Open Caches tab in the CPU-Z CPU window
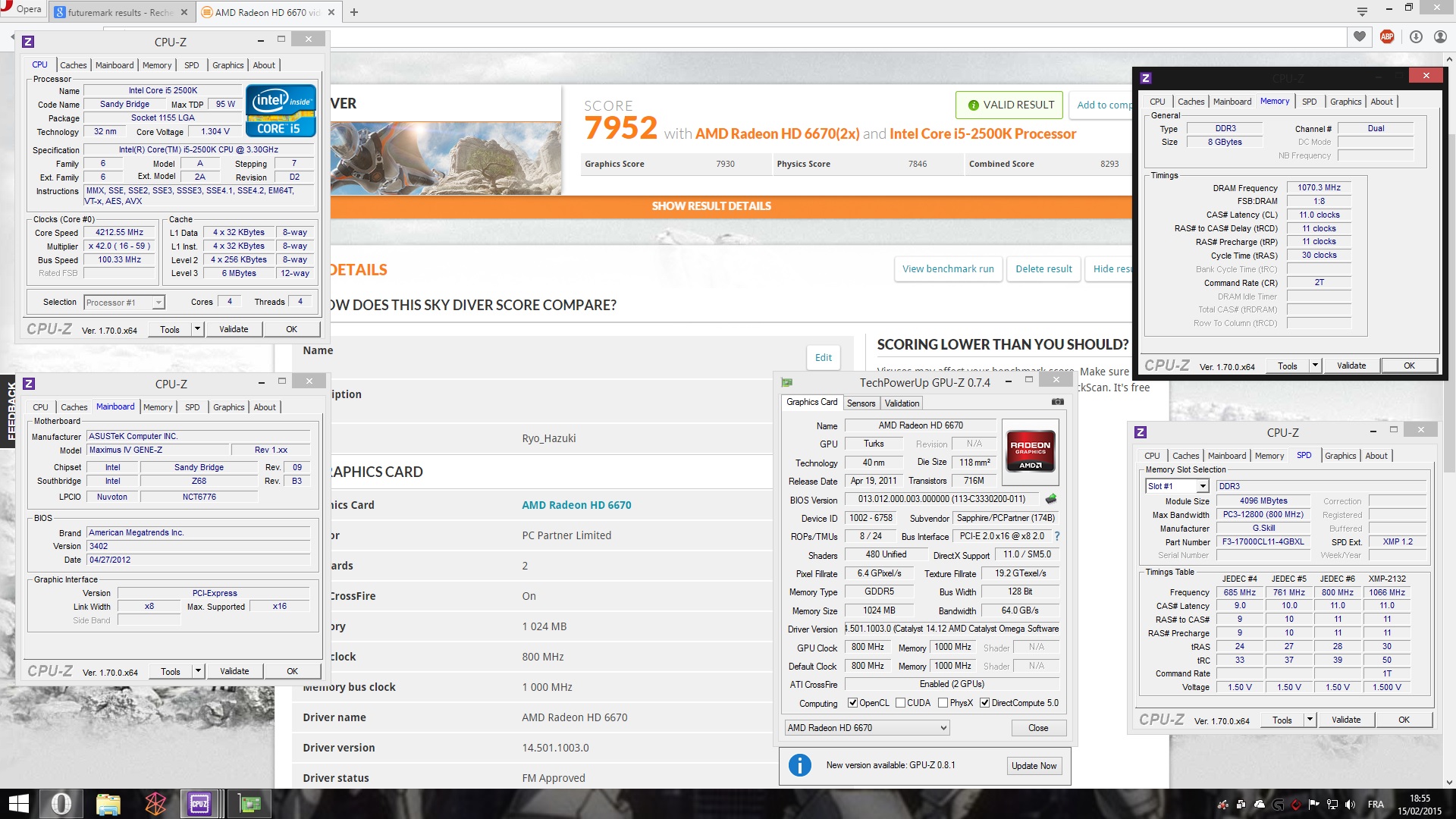 74,65
